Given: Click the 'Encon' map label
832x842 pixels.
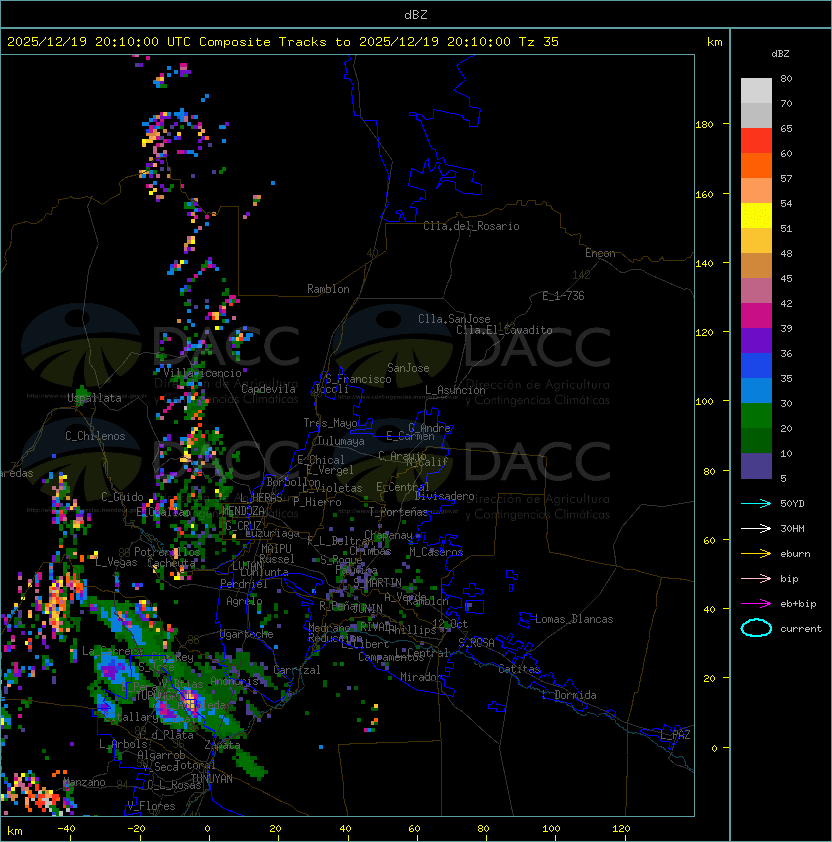Looking at the screenshot, I should 600,253.
